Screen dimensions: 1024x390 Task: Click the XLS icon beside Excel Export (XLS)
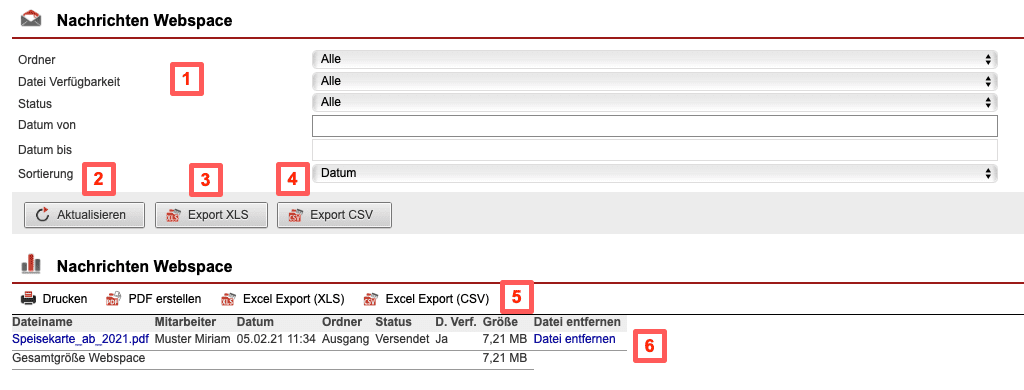coord(228,299)
